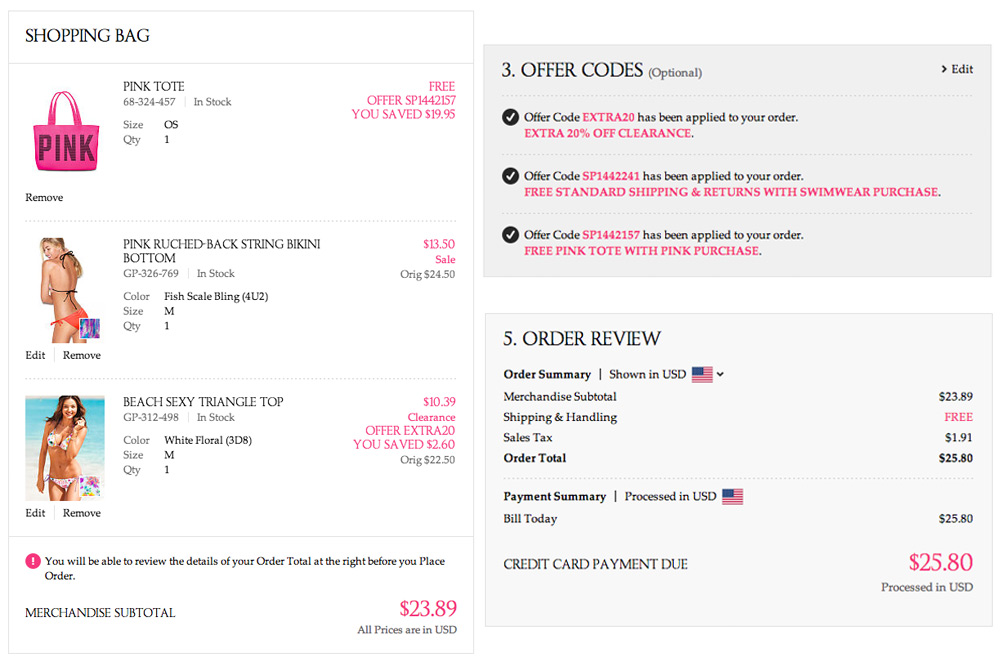
Task: Click the checkmark icon for code SP1442157
Action: (x=511, y=235)
